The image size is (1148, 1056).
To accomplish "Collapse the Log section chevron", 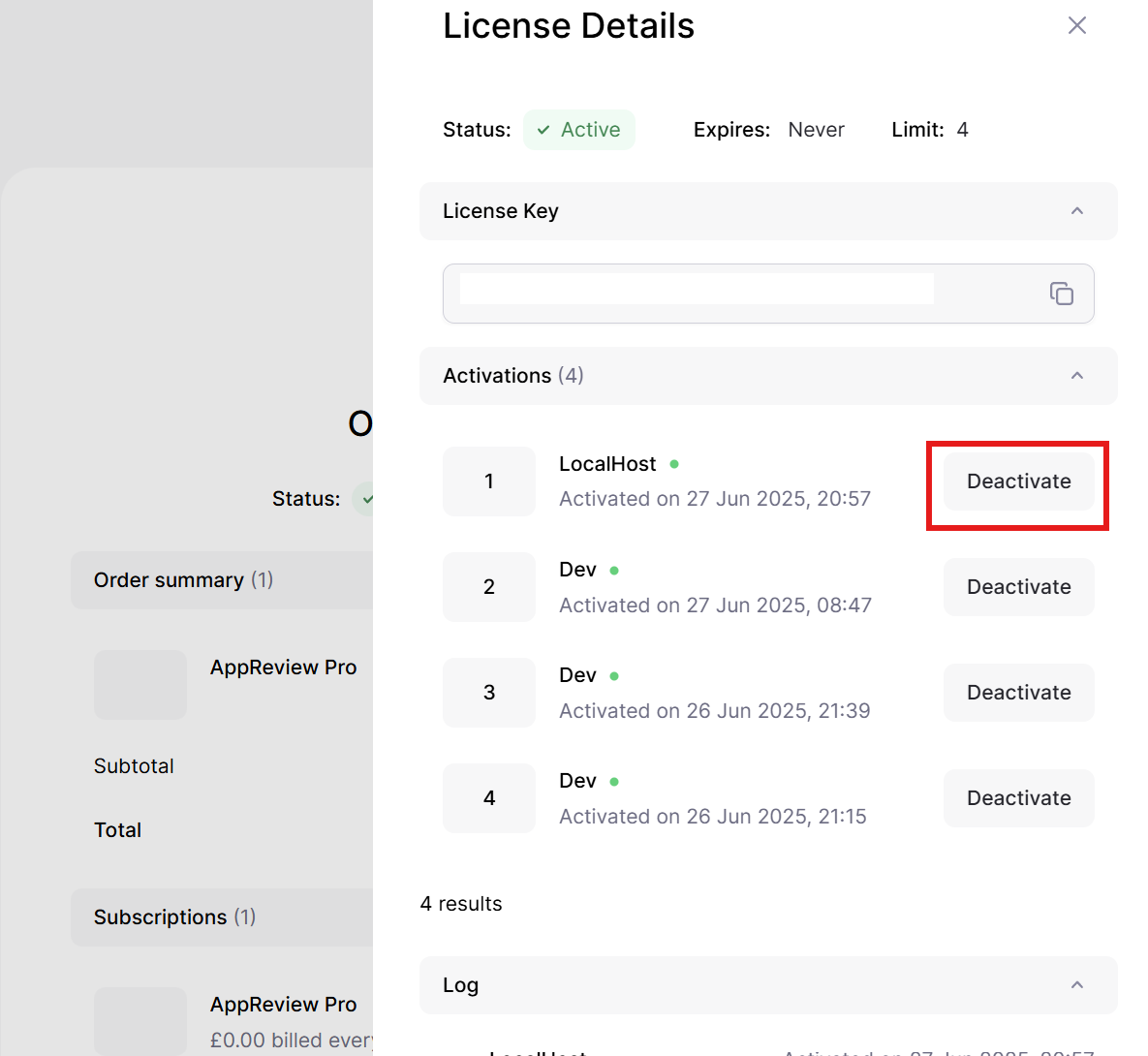I will (x=1076, y=985).
